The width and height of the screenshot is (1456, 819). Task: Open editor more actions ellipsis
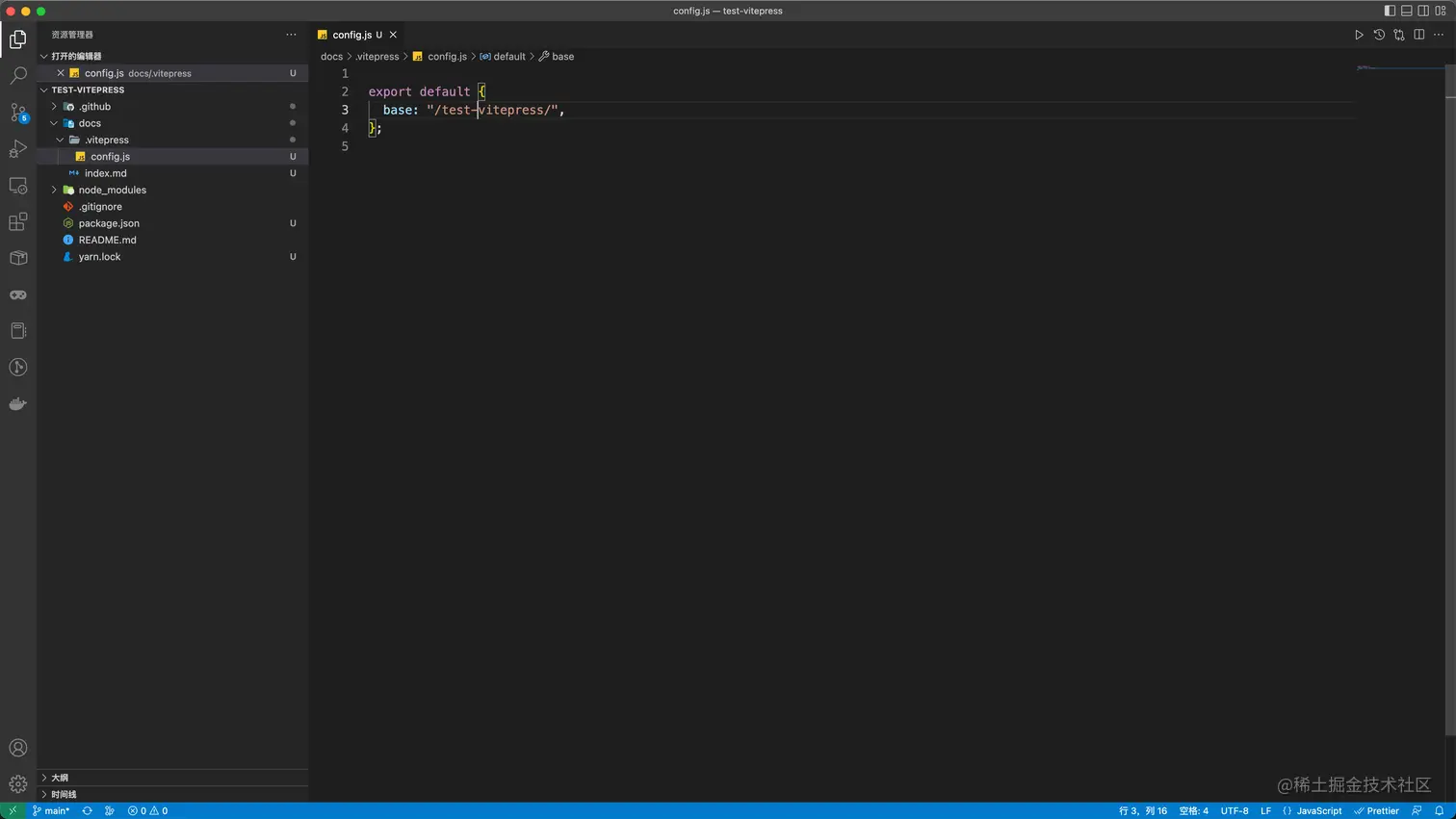[x=1439, y=35]
